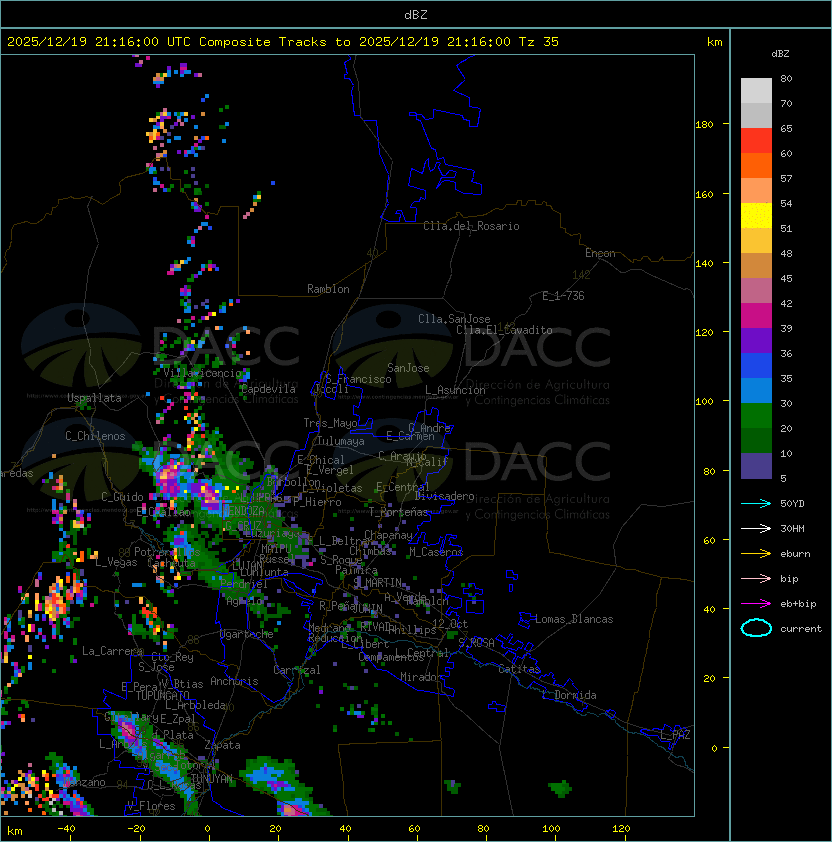Click the 'Ugarteche' map label

click(x=247, y=634)
